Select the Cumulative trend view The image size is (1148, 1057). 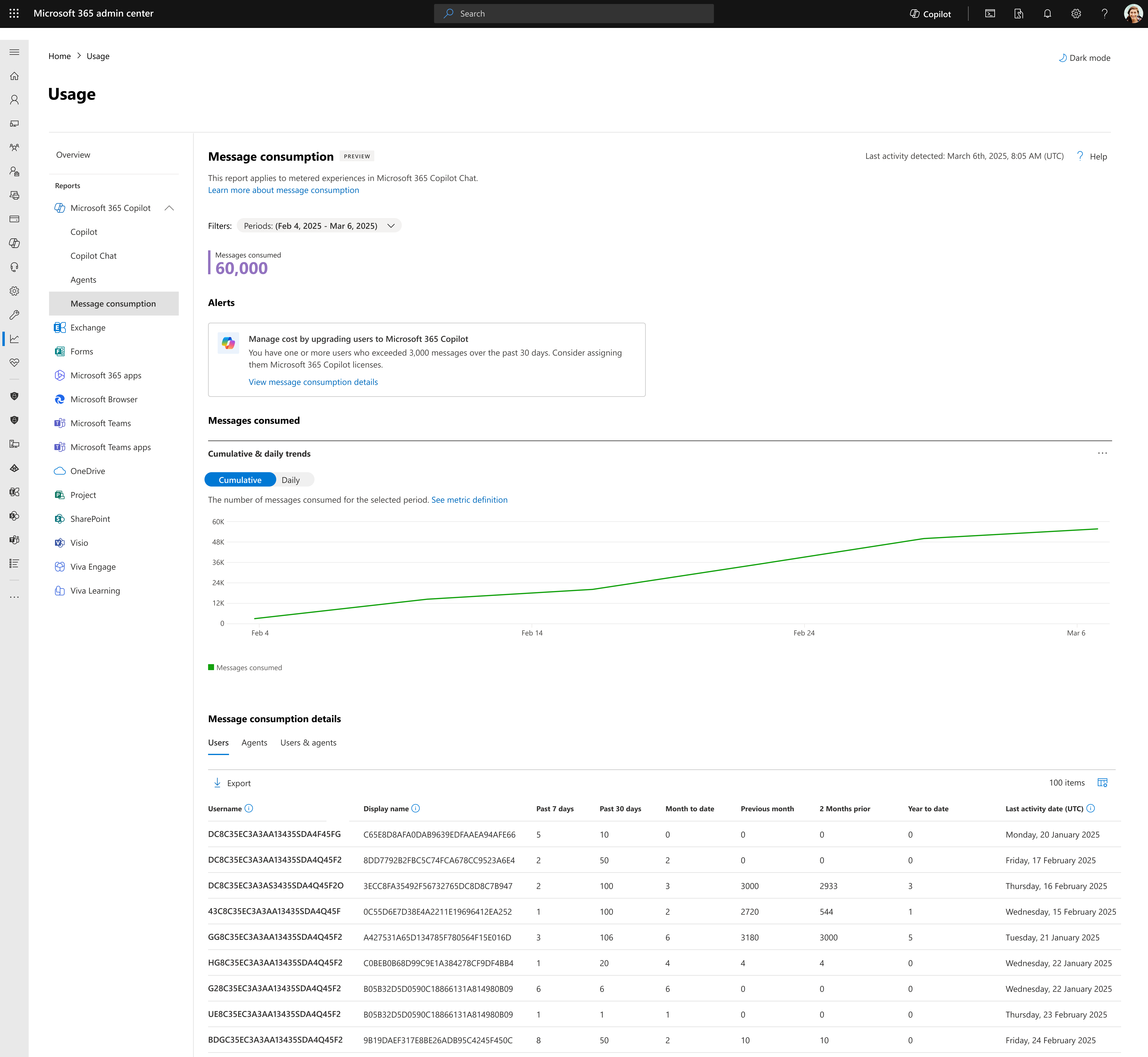point(240,480)
